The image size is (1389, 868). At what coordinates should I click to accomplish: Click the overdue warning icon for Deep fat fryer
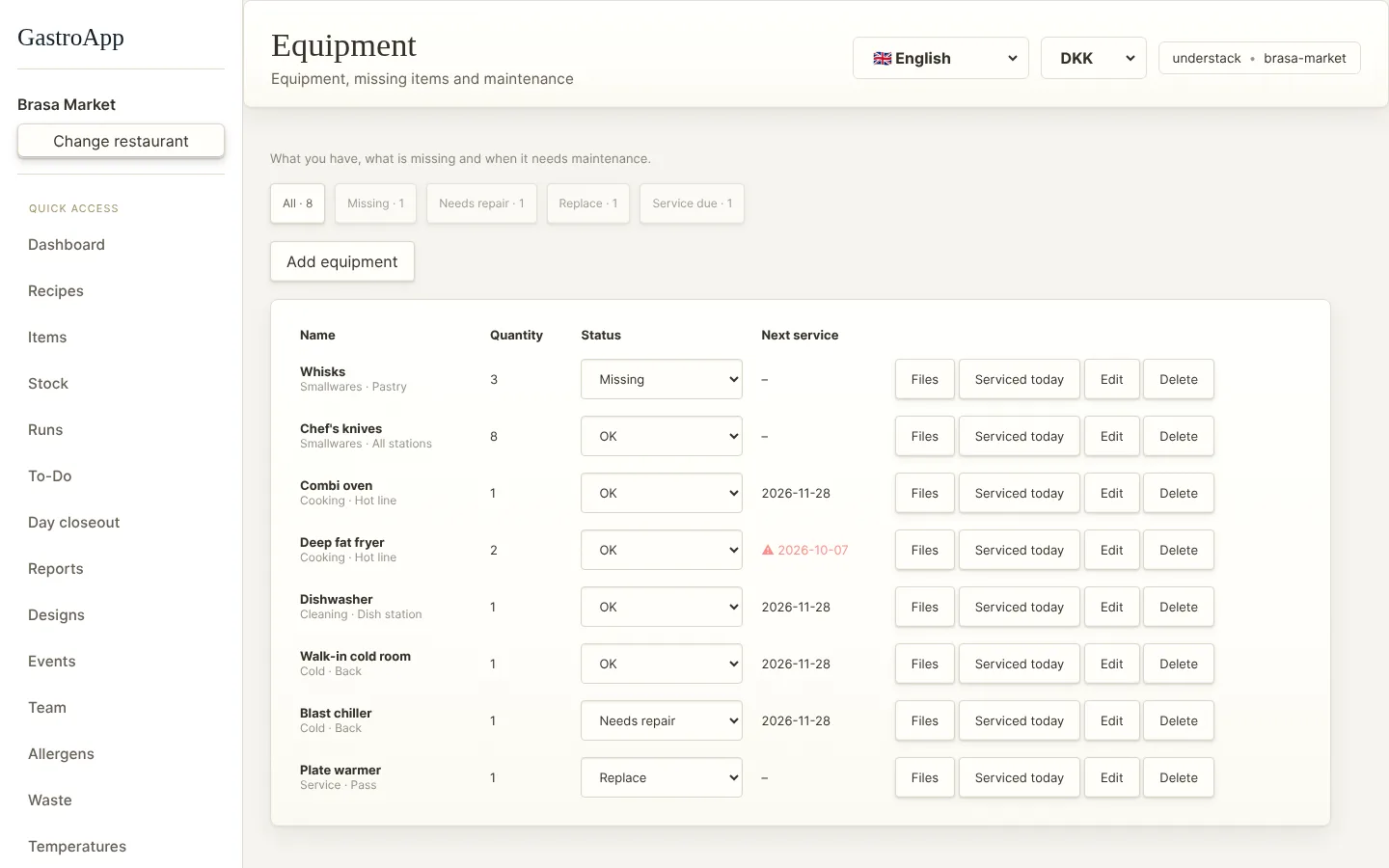[768, 550]
